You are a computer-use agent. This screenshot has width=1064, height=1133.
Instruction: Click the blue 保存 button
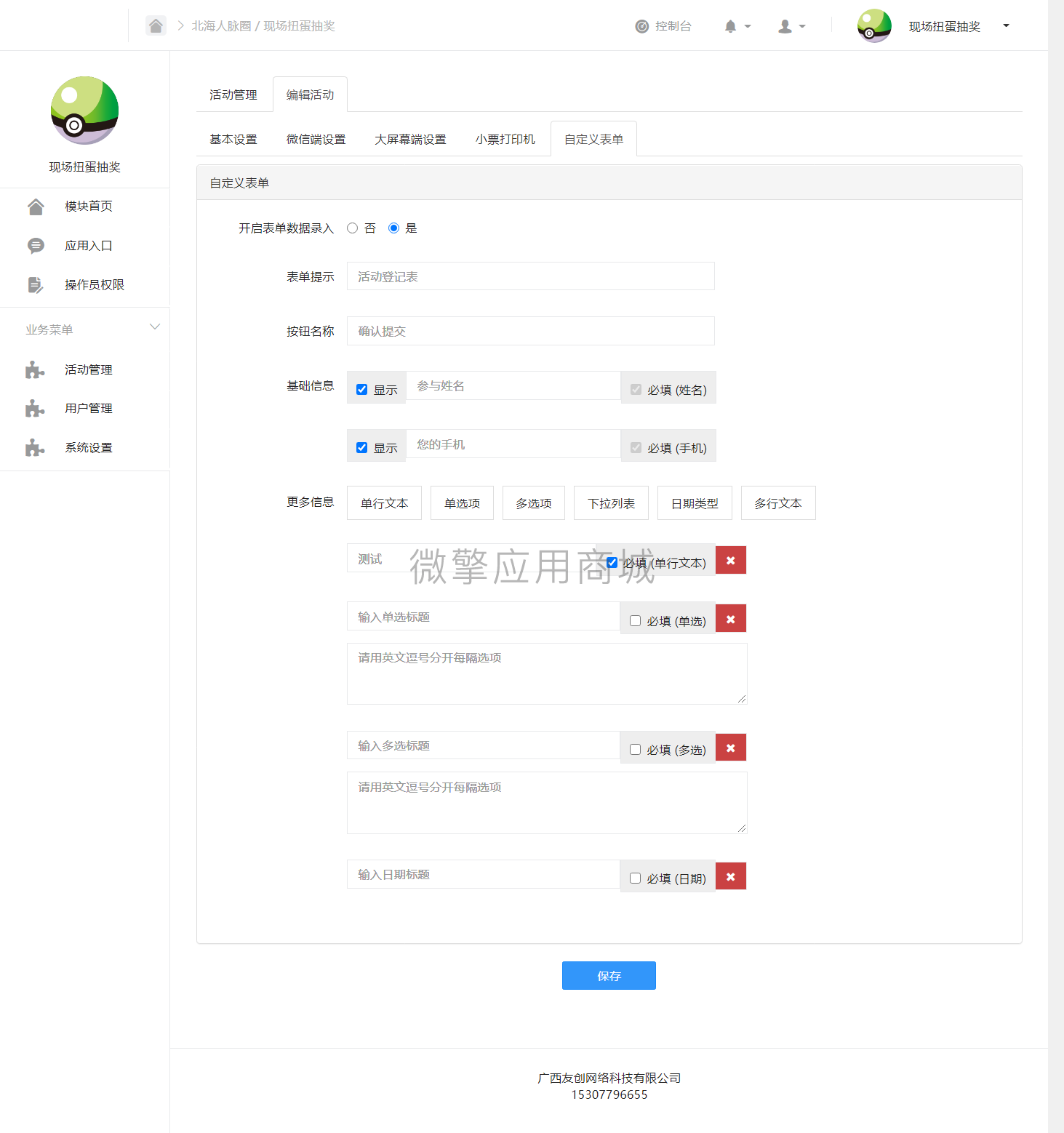click(x=609, y=976)
